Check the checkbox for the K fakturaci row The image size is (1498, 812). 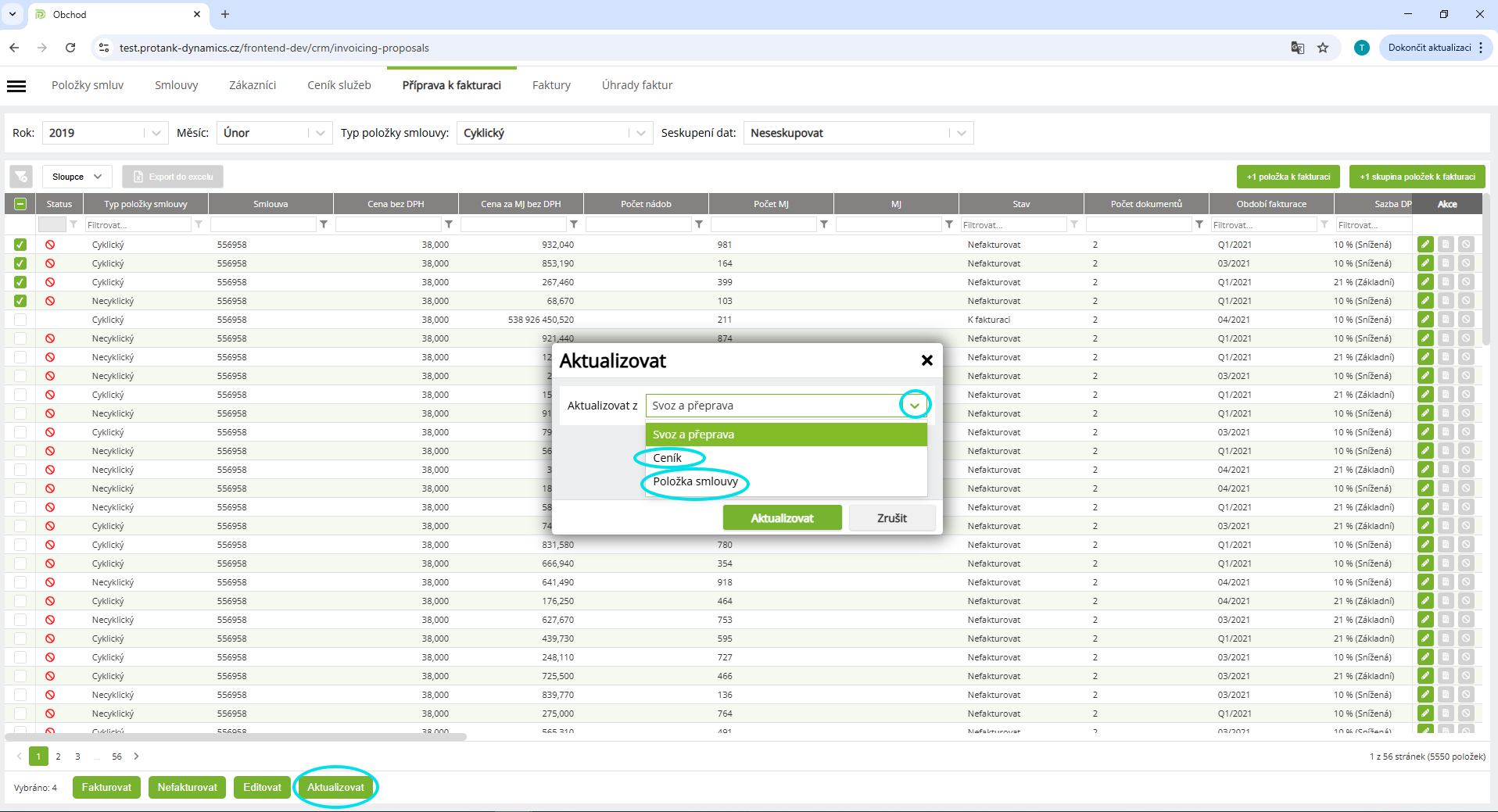tap(20, 320)
